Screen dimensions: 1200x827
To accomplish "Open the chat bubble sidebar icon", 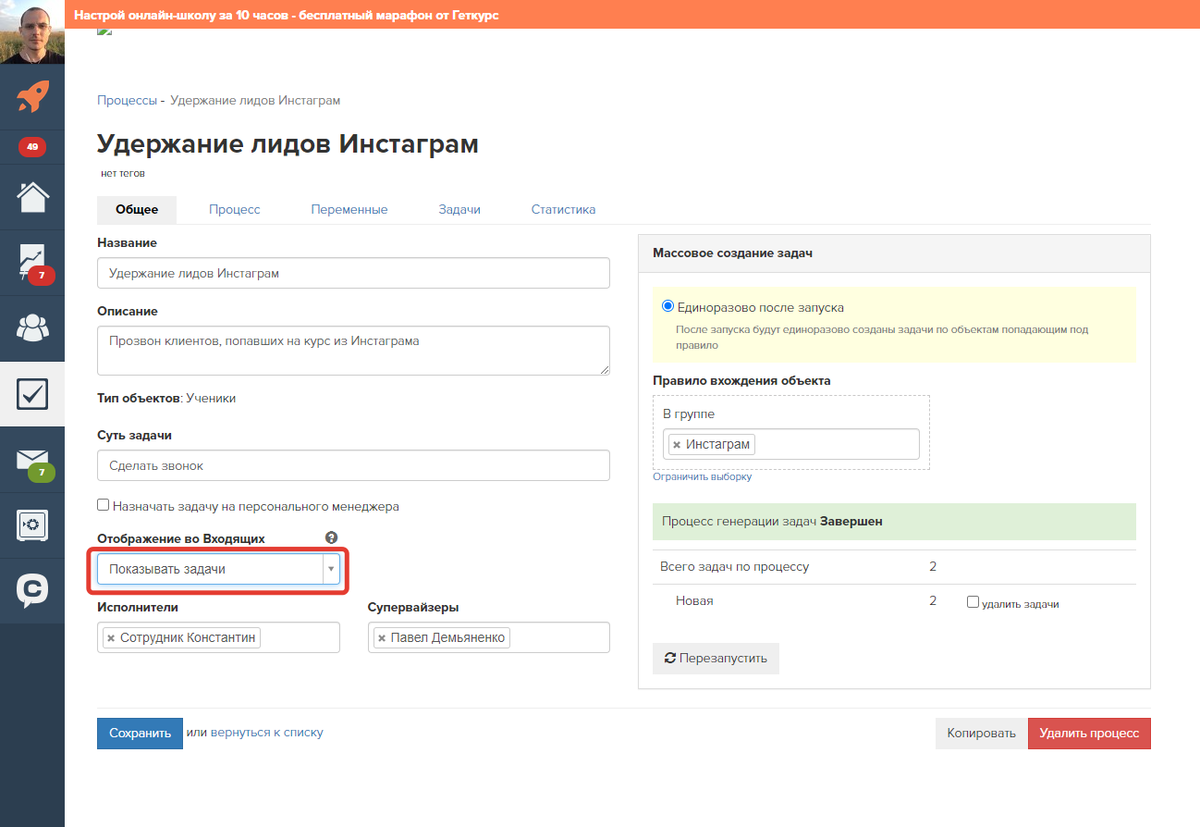I will point(32,591).
